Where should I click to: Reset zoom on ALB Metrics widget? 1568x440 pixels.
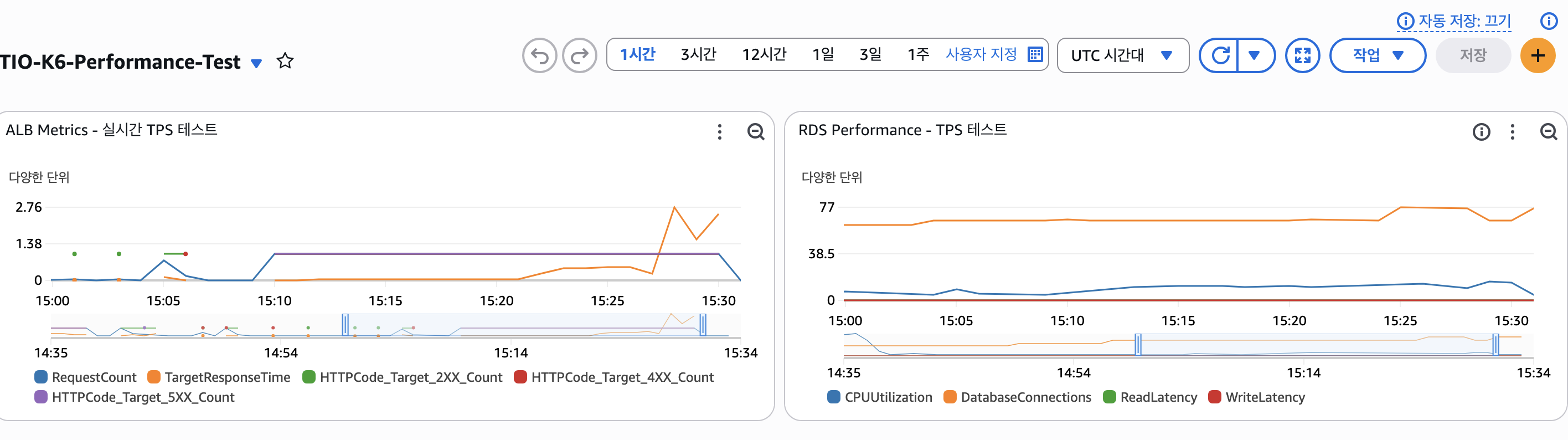pos(755,132)
